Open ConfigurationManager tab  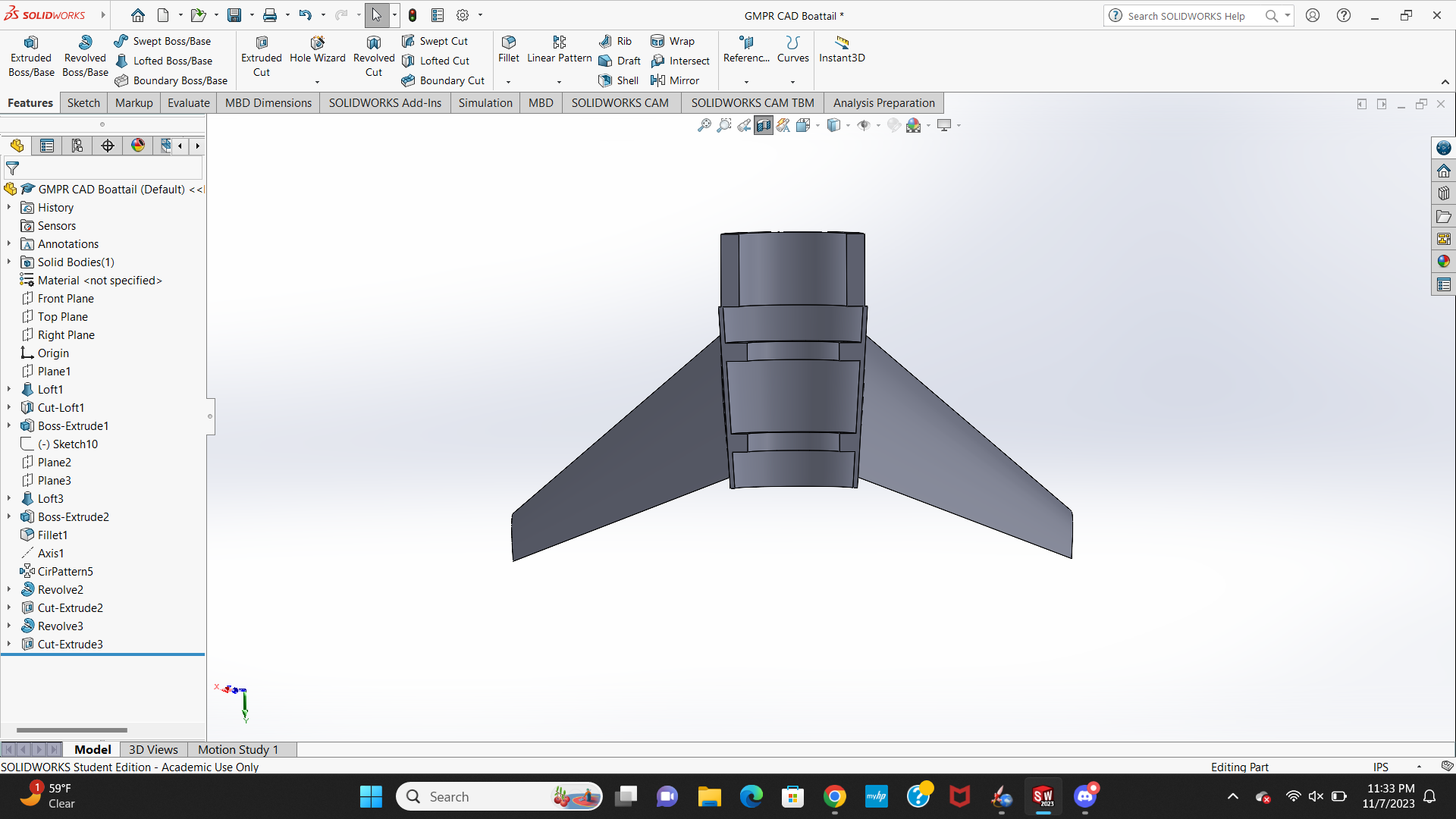coord(77,146)
